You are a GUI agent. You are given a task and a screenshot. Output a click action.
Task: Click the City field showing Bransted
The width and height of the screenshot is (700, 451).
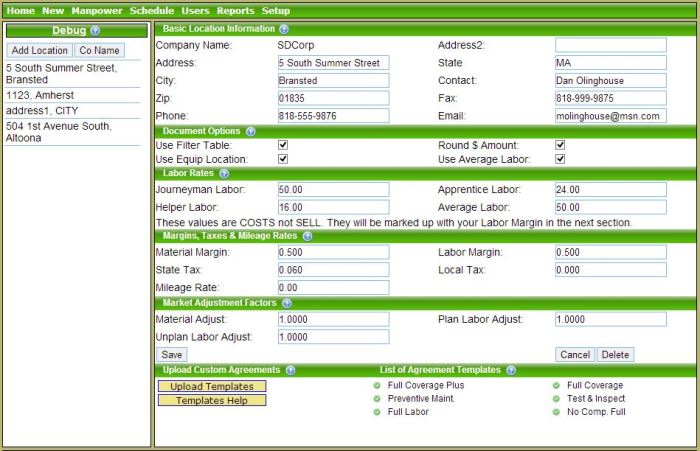(x=333, y=81)
